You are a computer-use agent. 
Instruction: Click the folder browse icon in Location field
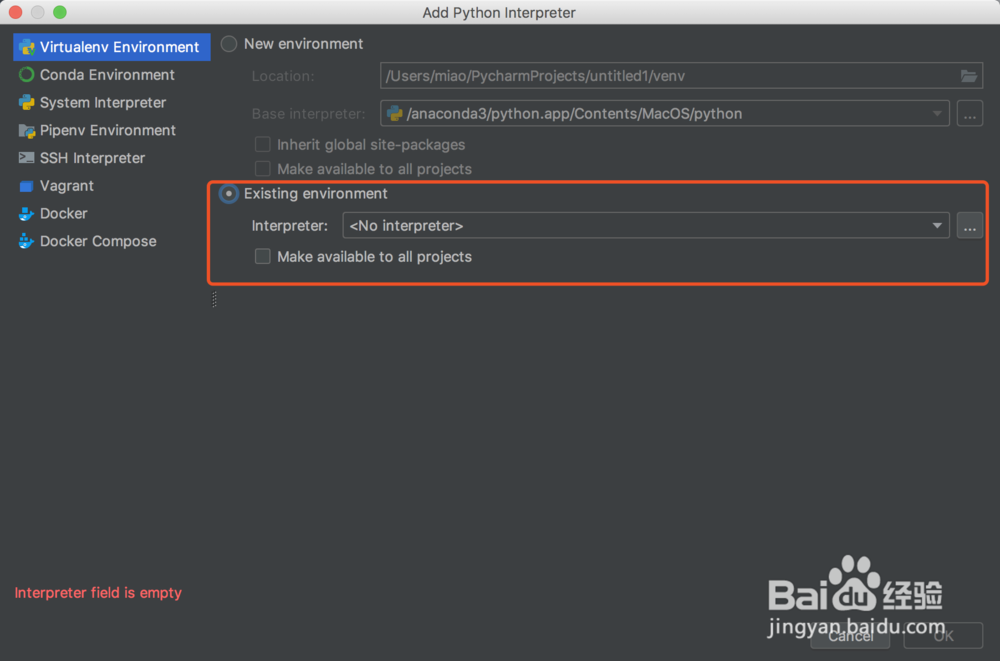969,76
